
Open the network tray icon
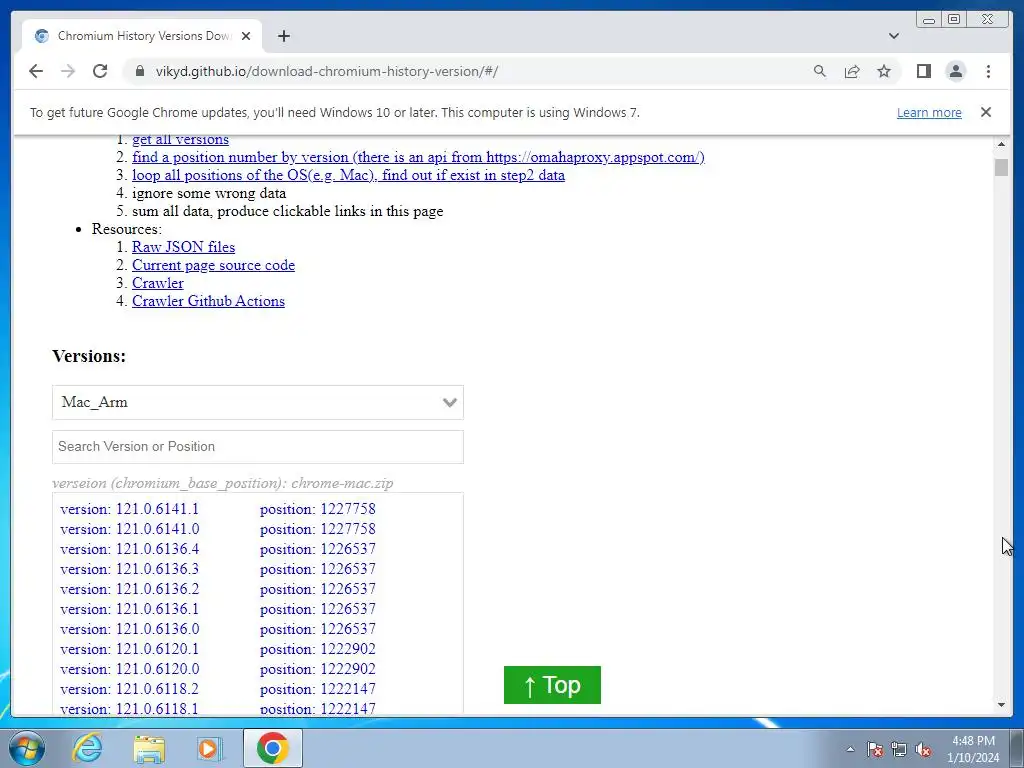click(899, 749)
